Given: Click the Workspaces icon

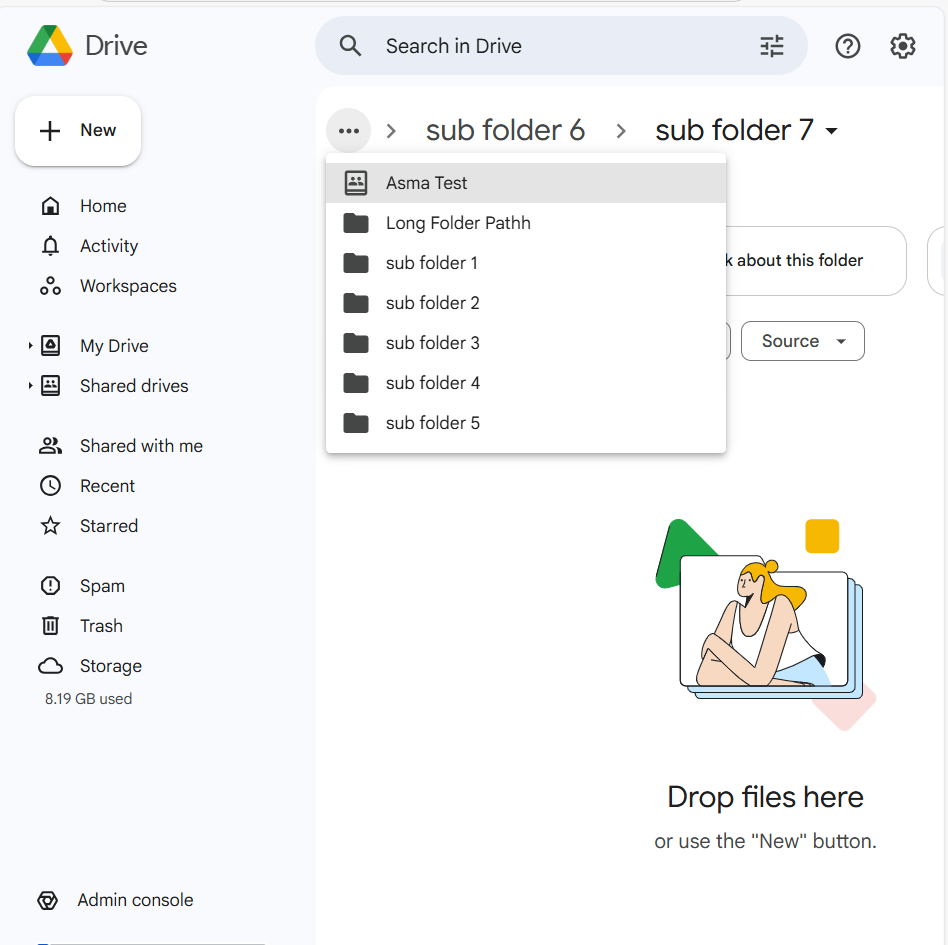Looking at the screenshot, I should pos(50,285).
